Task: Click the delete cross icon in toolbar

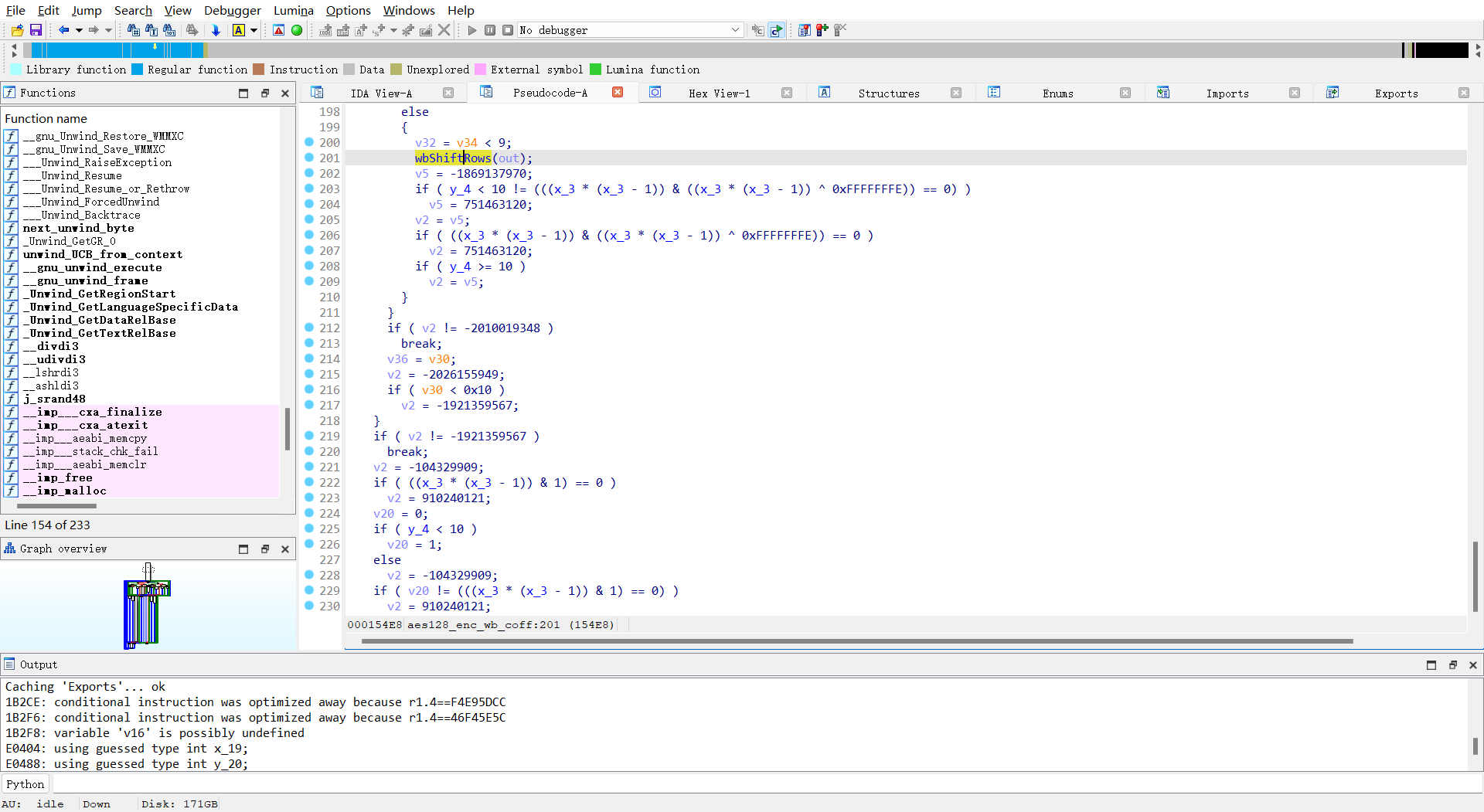Action: (x=444, y=30)
